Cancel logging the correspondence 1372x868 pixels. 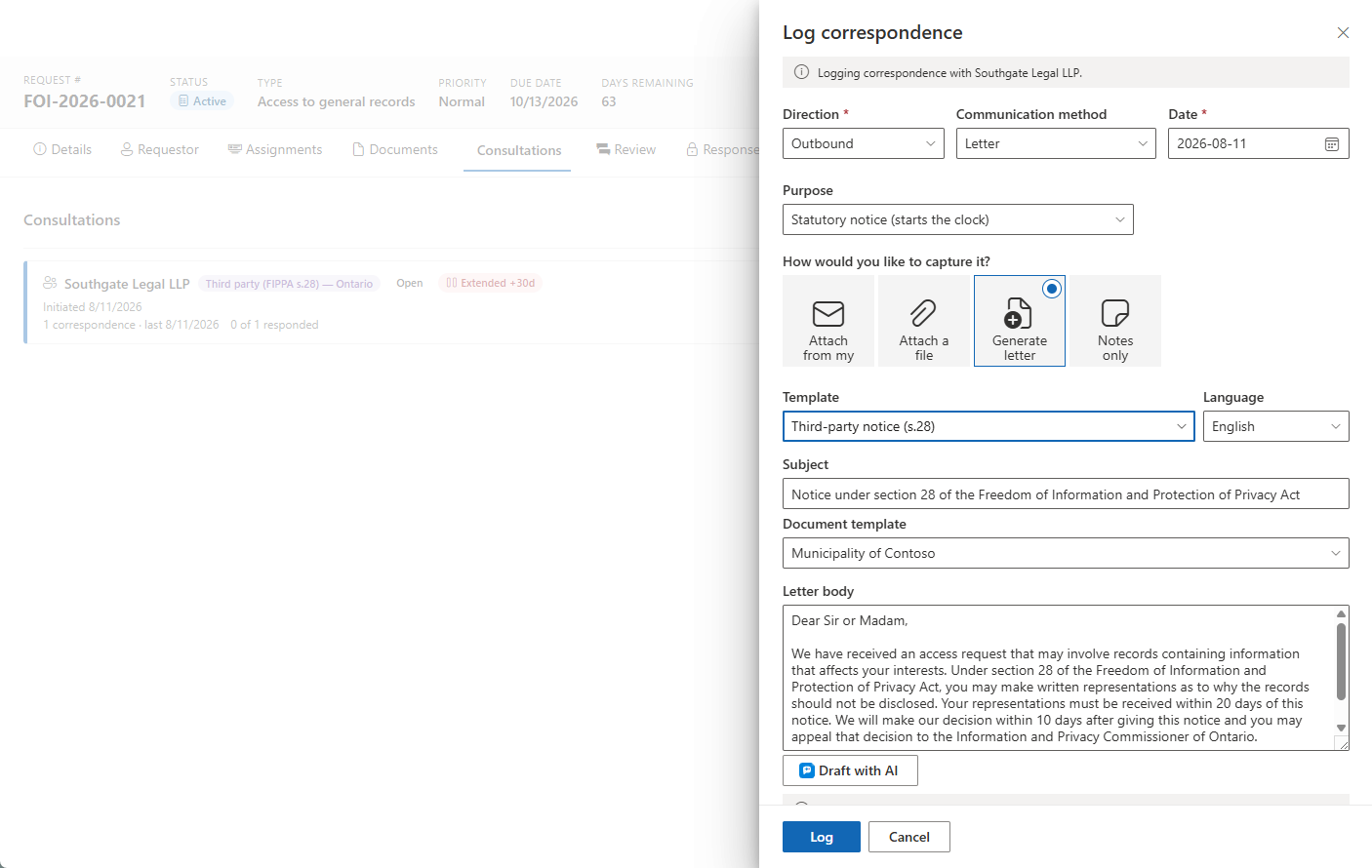[909, 837]
